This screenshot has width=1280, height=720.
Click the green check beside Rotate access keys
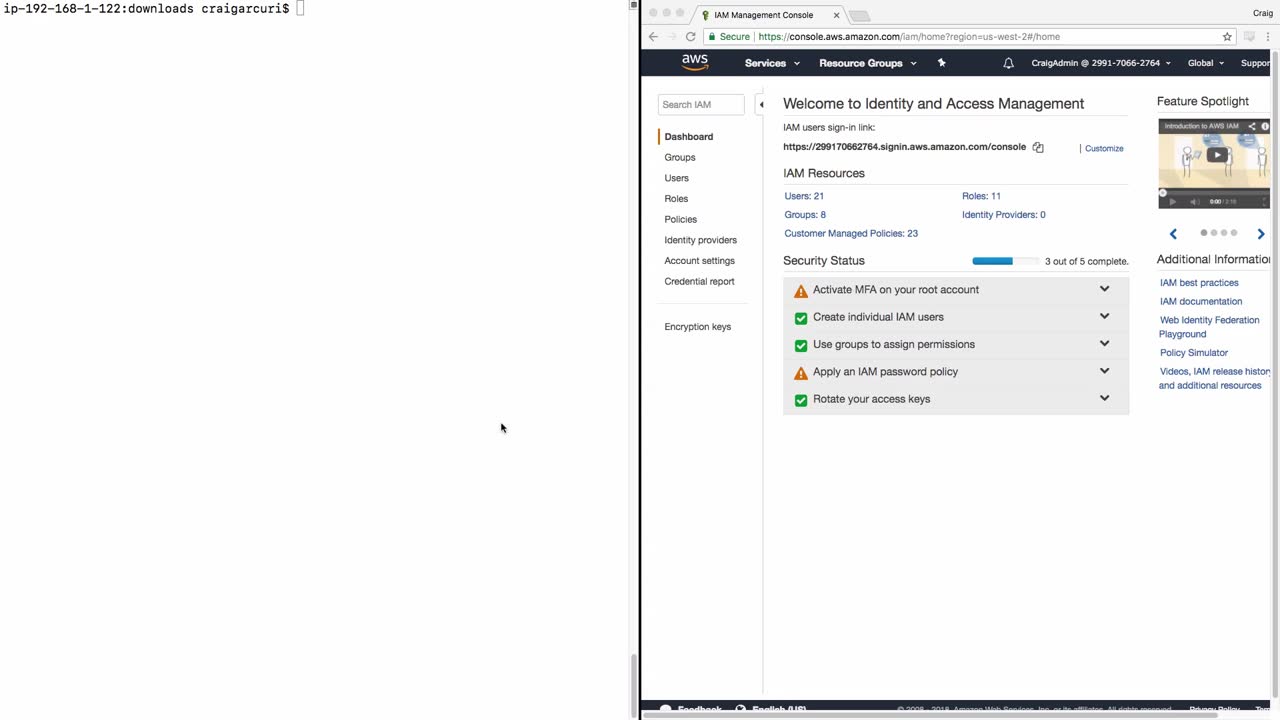[801, 400]
